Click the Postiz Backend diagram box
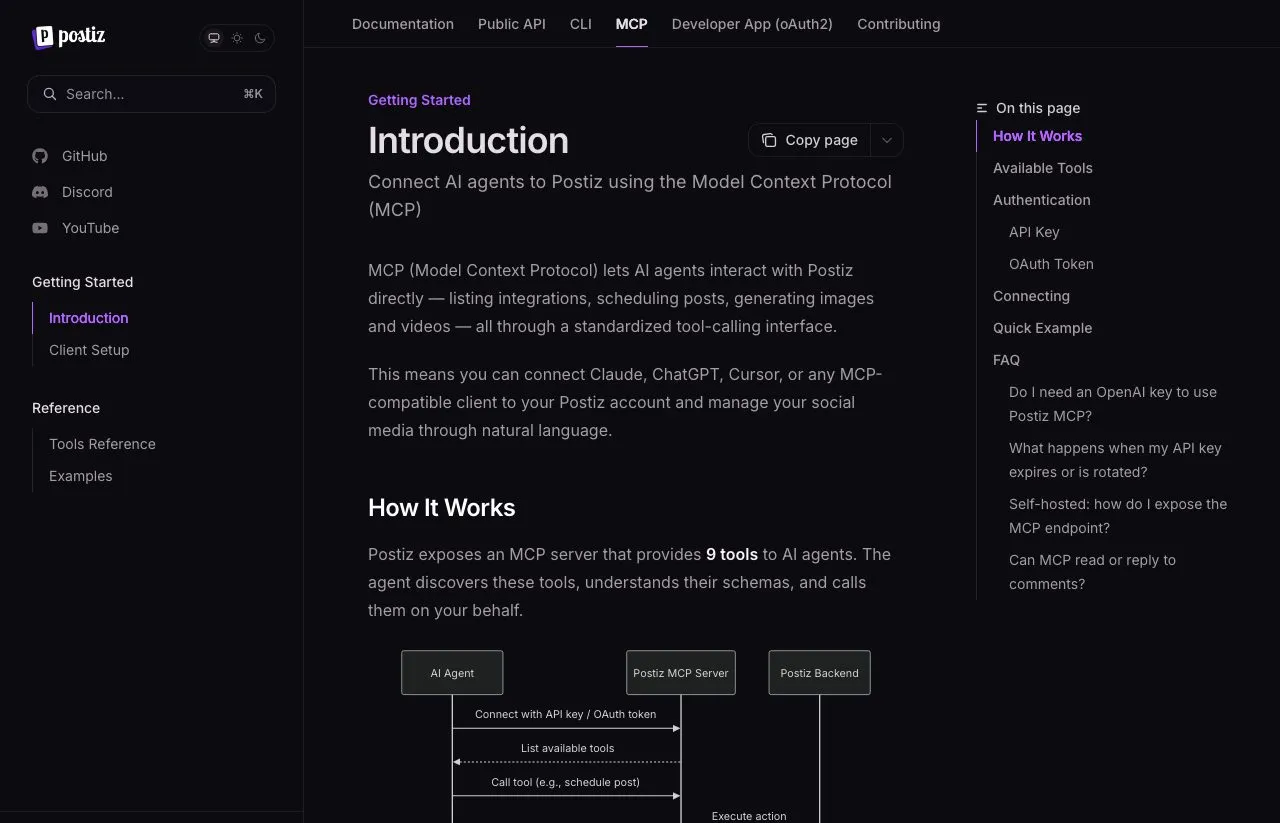 coord(820,673)
